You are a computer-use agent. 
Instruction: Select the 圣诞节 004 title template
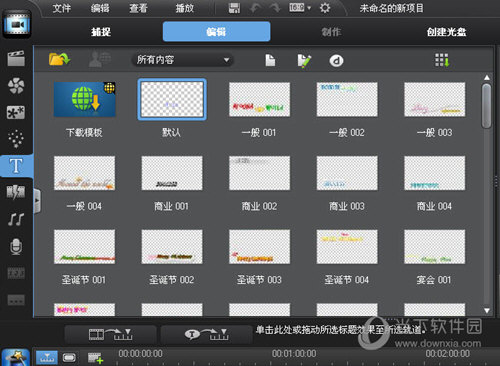pos(347,247)
